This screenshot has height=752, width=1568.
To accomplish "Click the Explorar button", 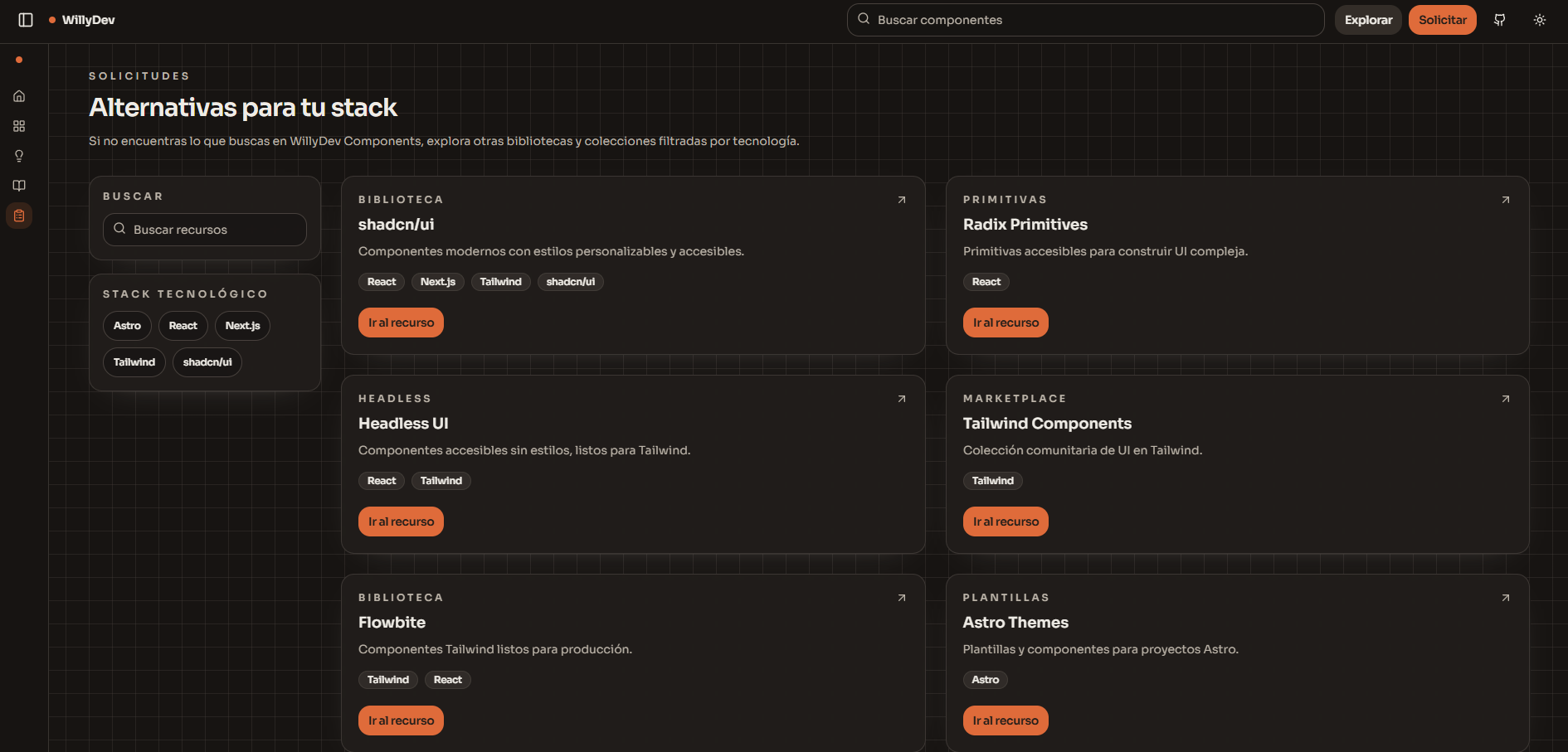I will [x=1367, y=19].
